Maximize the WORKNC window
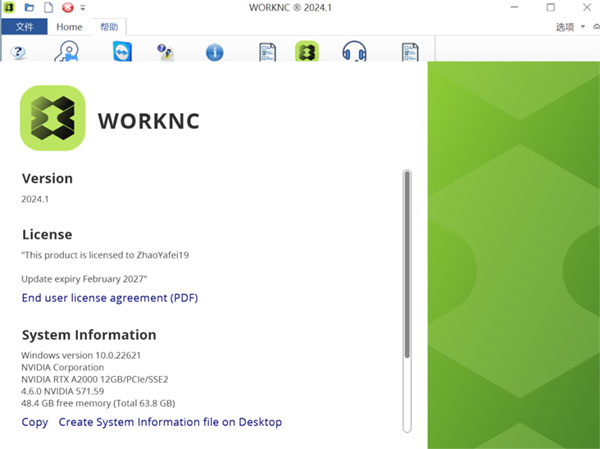The width and height of the screenshot is (600, 449). 551,7
